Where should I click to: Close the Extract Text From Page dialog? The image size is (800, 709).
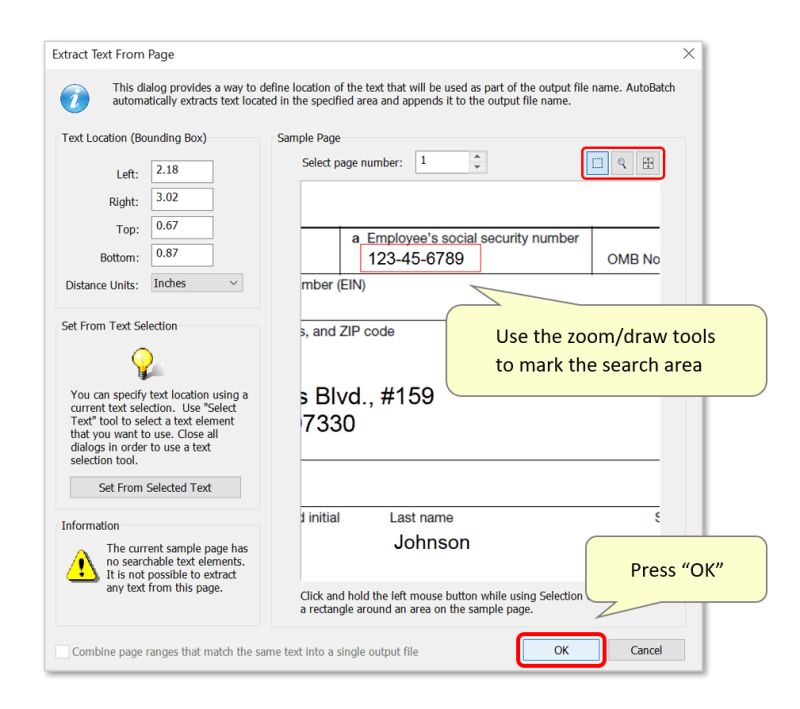688,54
